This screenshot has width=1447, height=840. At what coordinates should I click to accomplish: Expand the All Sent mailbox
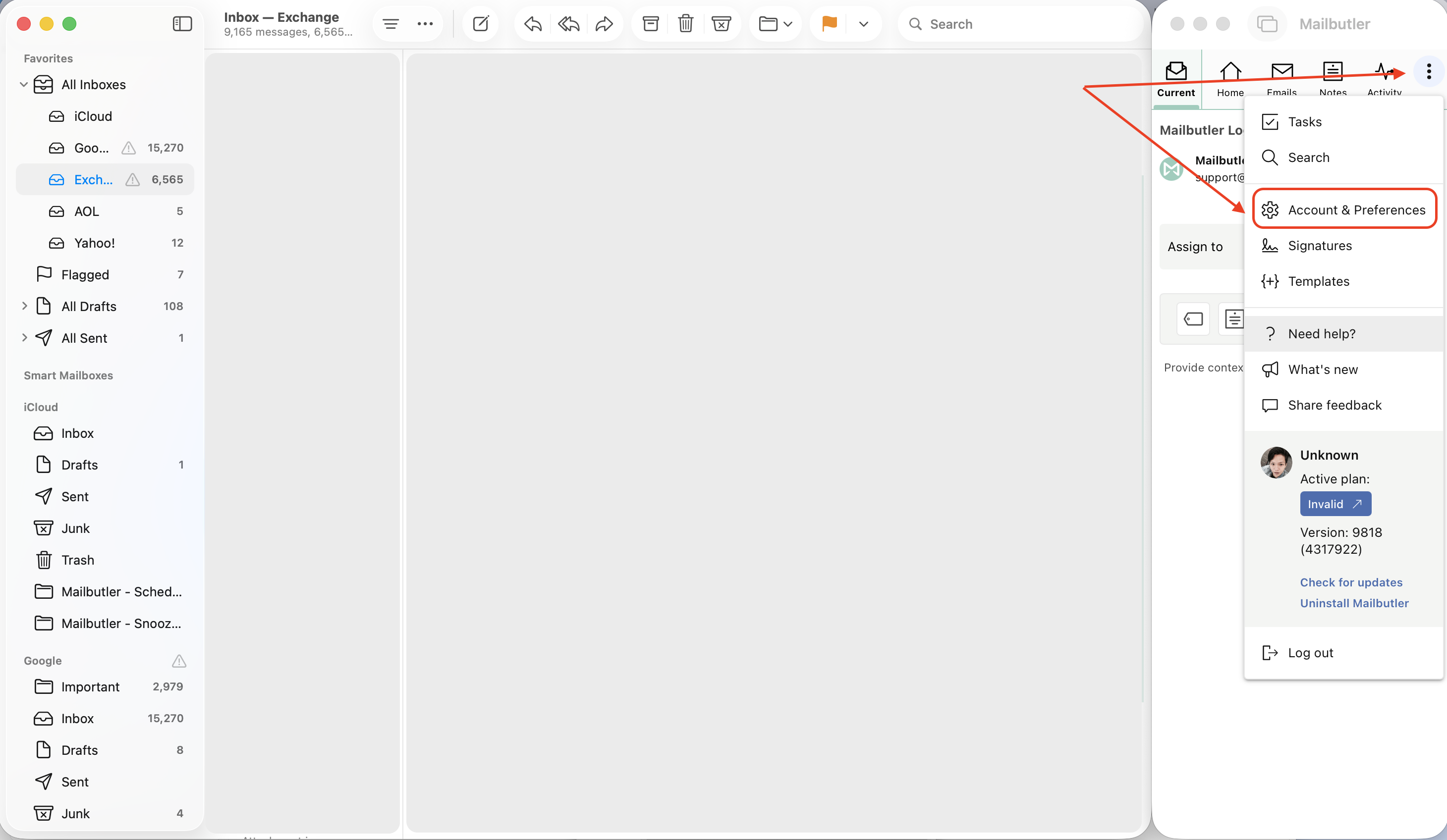[24, 337]
